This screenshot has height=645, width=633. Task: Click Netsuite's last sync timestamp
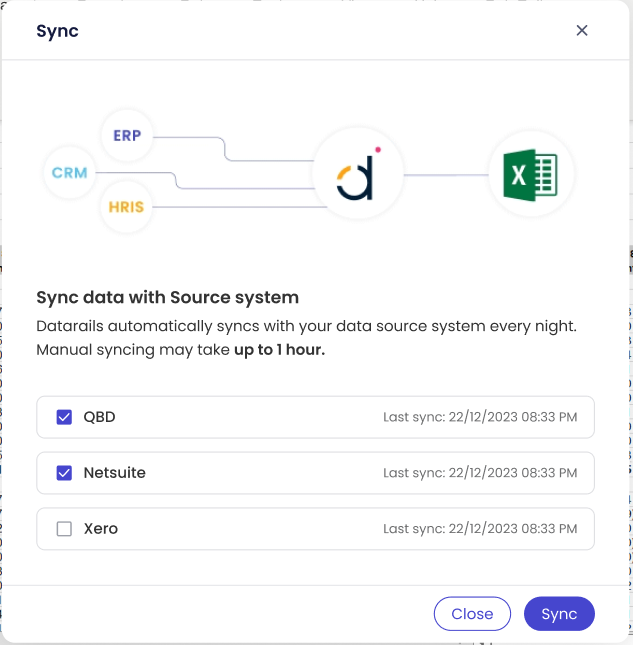click(x=480, y=473)
